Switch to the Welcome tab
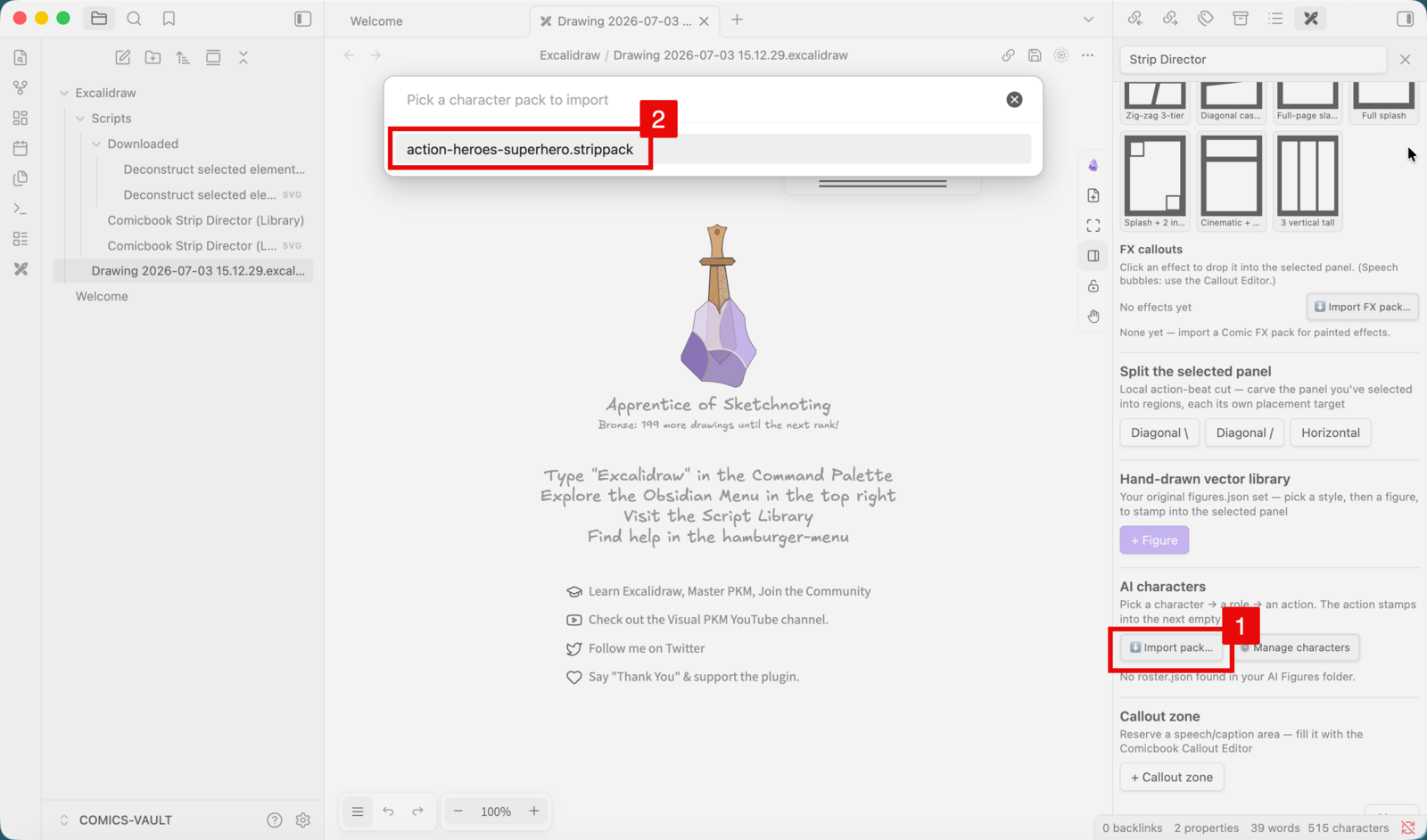This screenshot has height=840, width=1427. (376, 21)
